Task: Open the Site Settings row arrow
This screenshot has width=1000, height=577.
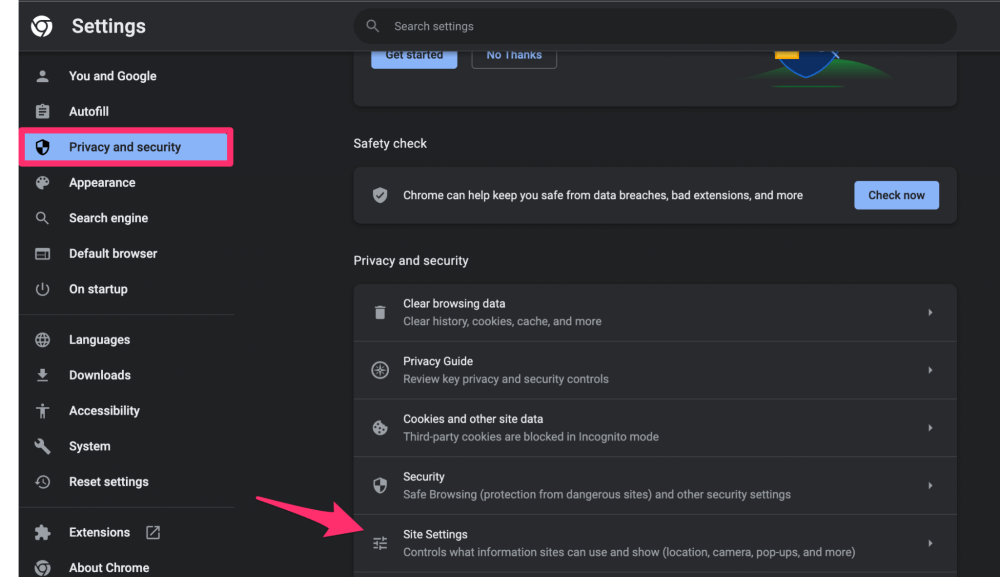Action: (x=930, y=543)
